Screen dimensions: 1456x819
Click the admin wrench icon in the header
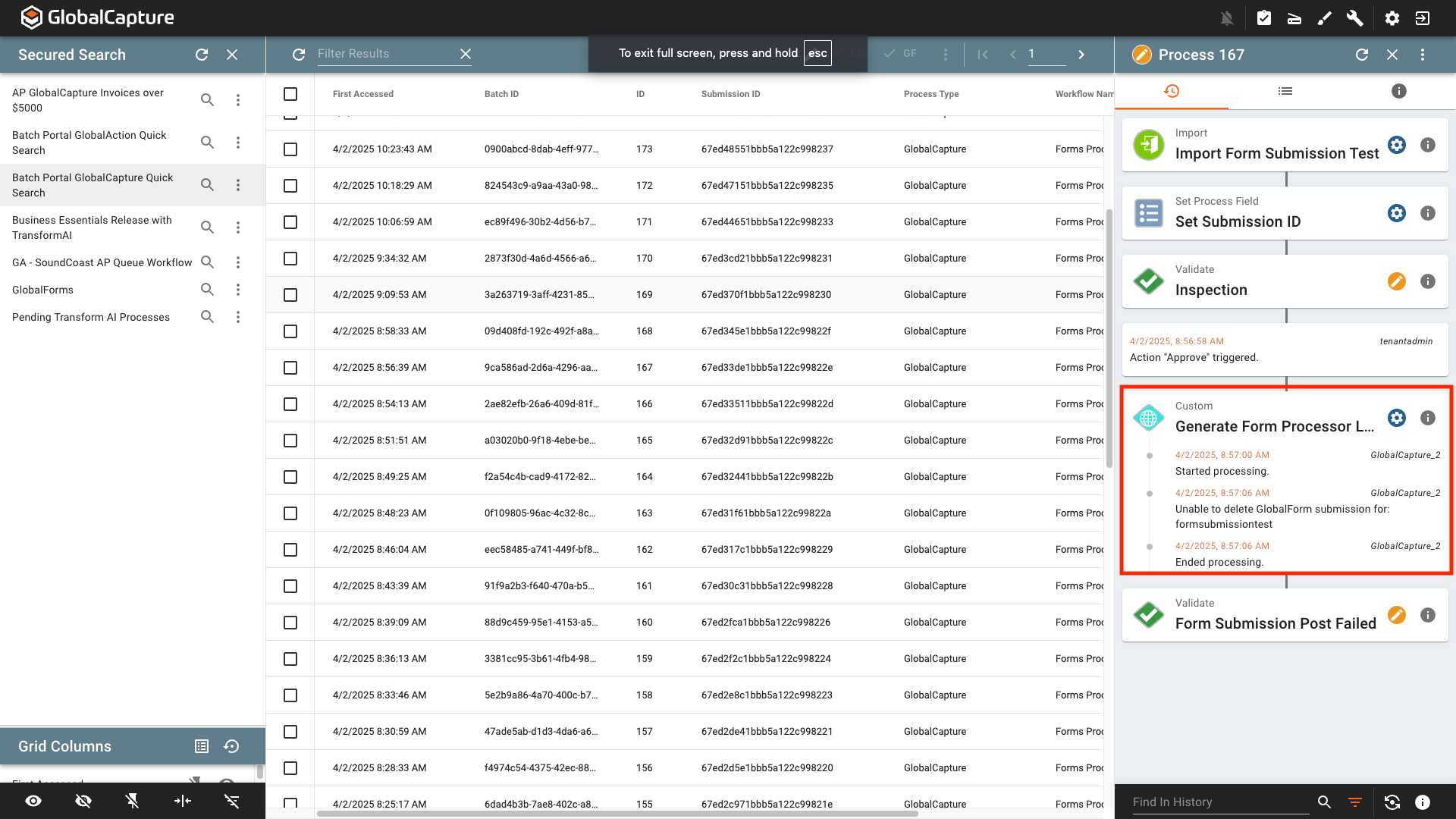pyautogui.click(x=1355, y=17)
